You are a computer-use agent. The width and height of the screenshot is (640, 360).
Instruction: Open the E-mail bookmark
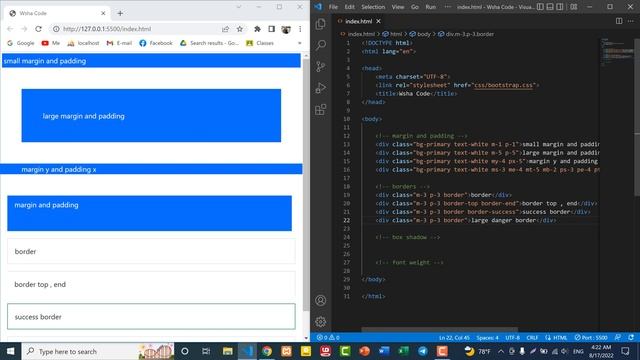coord(119,43)
